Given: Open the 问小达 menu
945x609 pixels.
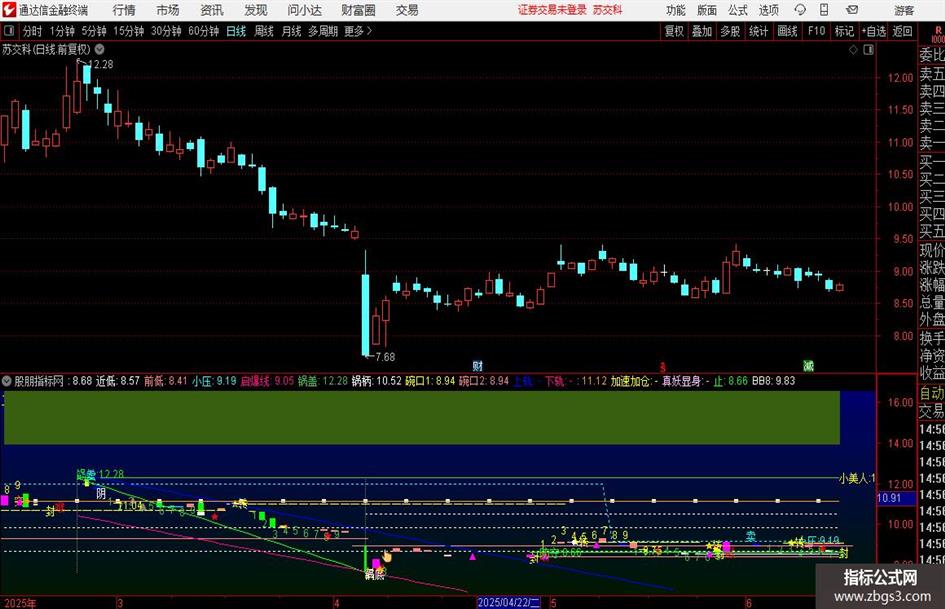Looking at the screenshot, I should [305, 10].
